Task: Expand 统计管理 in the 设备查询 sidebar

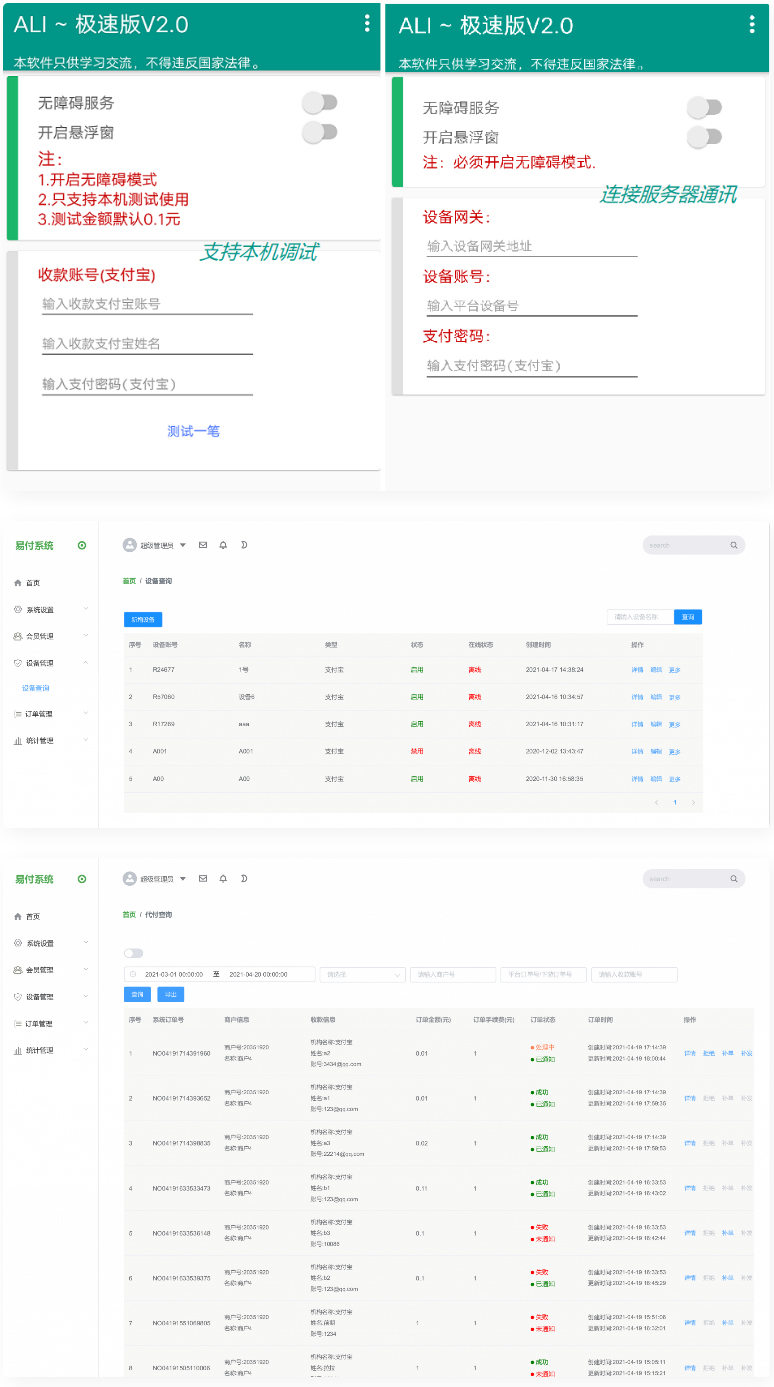Action: tap(85, 740)
